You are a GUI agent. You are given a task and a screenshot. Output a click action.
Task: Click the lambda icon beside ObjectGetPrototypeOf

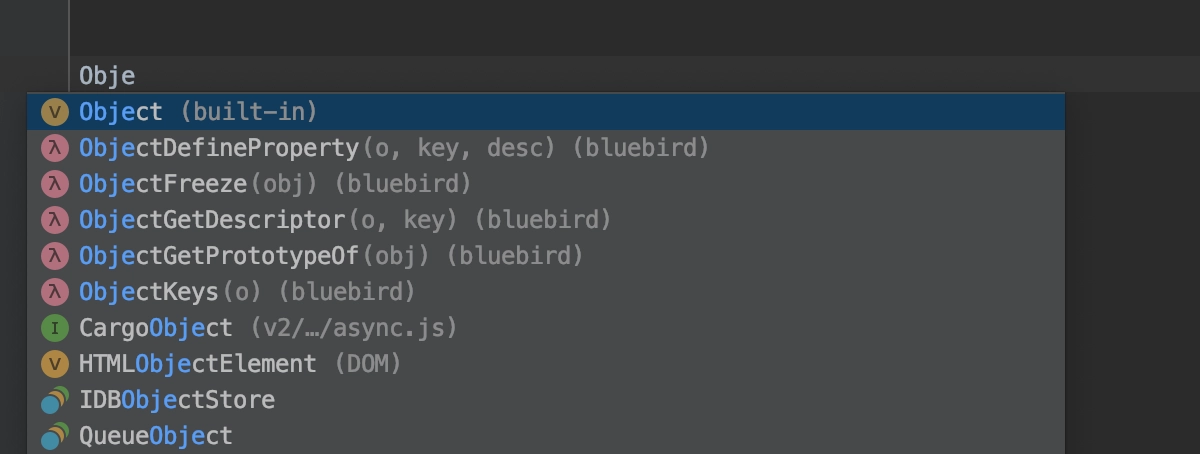pos(54,255)
